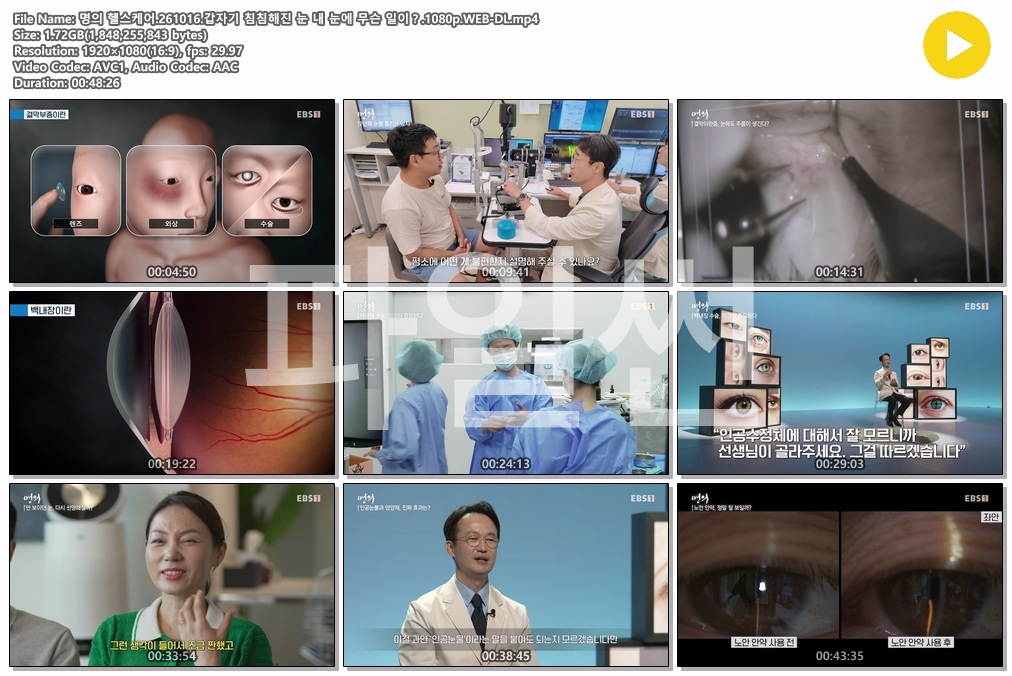Screen dimensions: 1012x676
Task: Open the thumbnail at timestamp 00:09:41
Action: click(506, 191)
